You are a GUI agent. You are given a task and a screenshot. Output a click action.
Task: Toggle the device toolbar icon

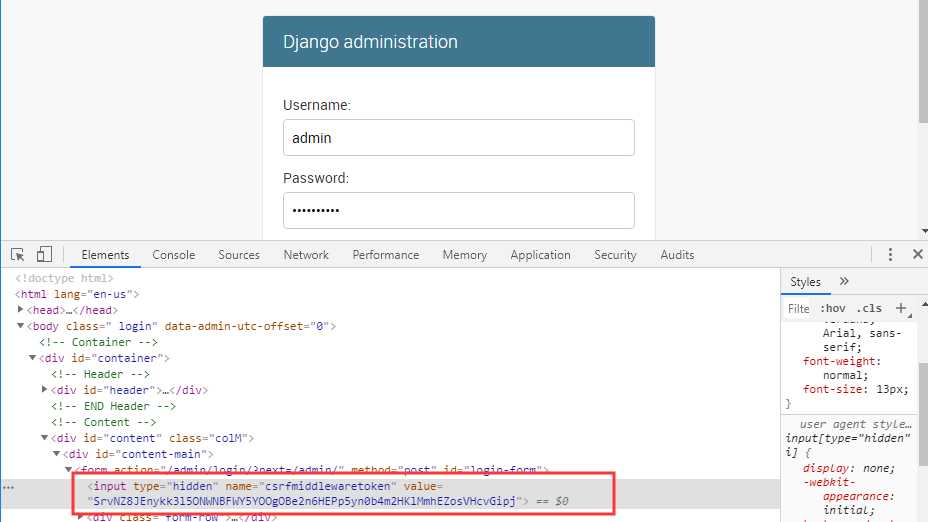44,254
